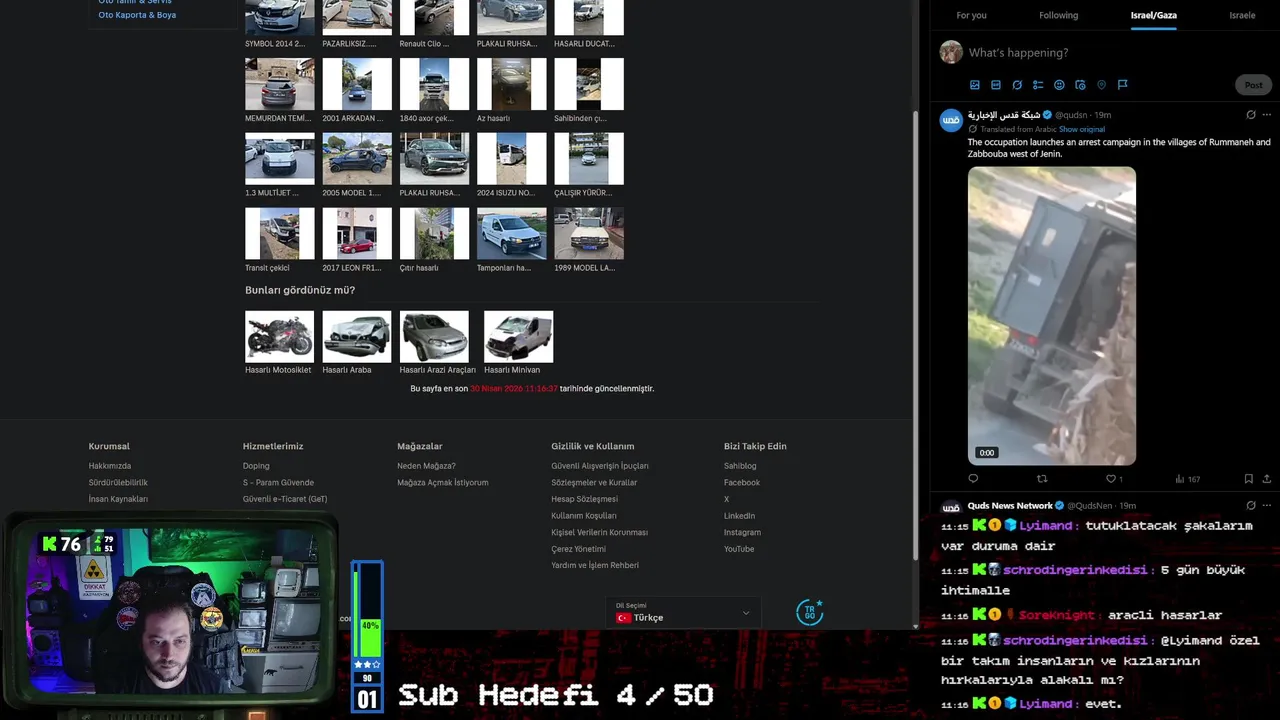
Task: Click the flag icon in the composer toolbar
Action: tap(1122, 85)
